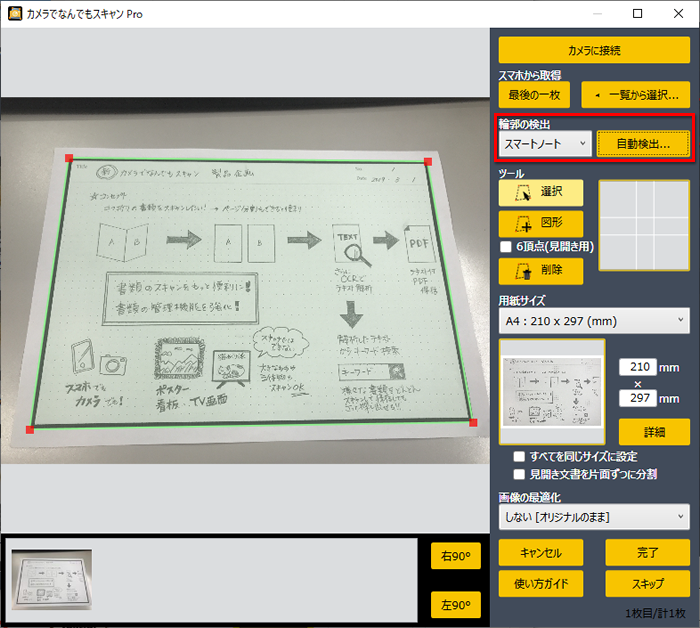Click the 210 mm width field
This screenshot has height=628, width=700.
tap(641, 367)
